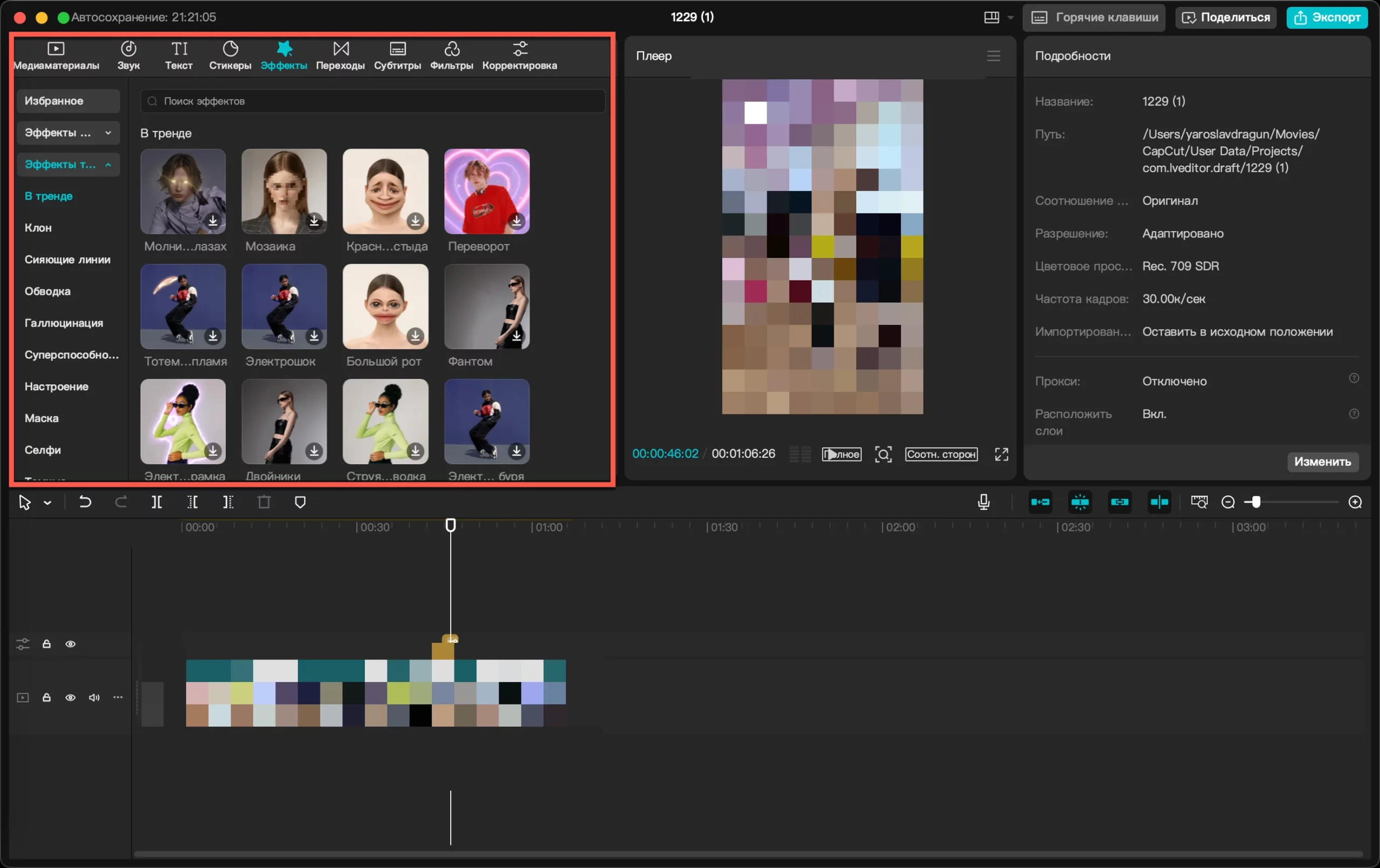Open the Переходы tab
This screenshot has width=1380, height=868.
click(x=340, y=55)
